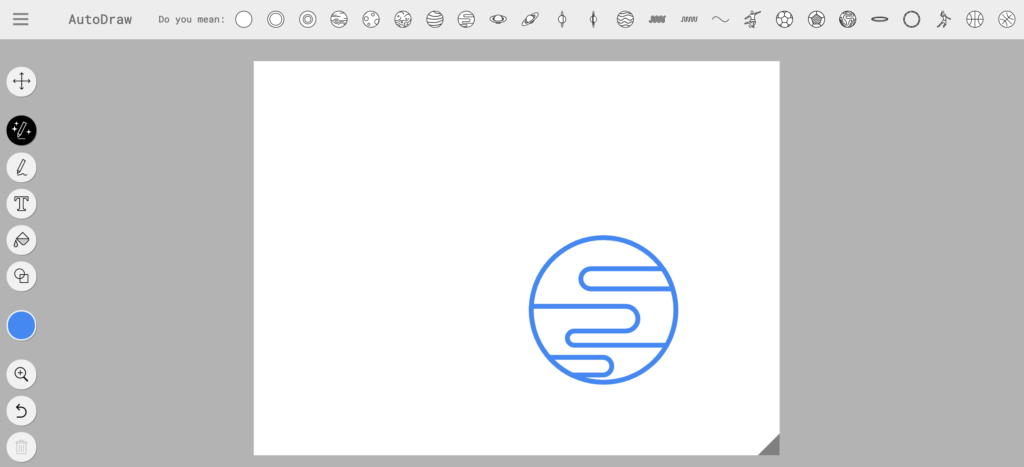Select the Move tool

[21, 81]
